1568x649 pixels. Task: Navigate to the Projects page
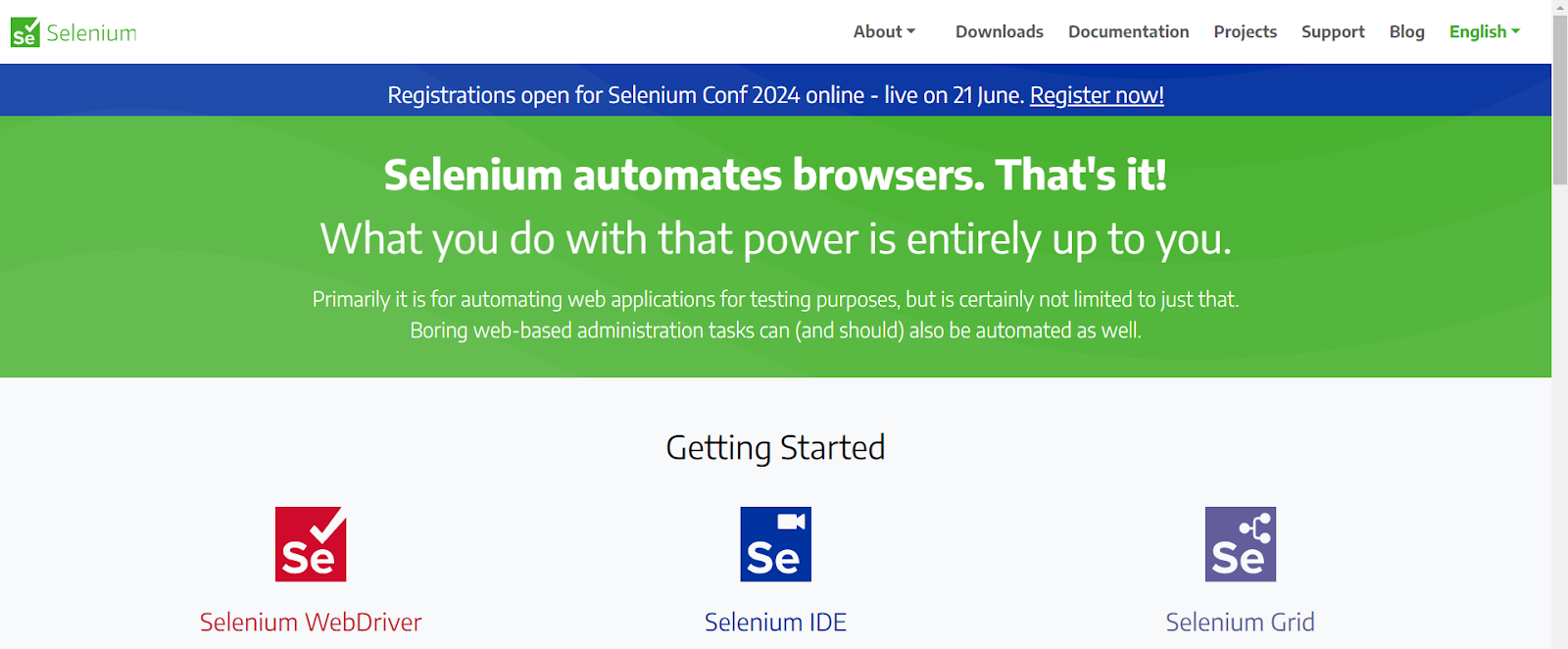tap(1245, 31)
